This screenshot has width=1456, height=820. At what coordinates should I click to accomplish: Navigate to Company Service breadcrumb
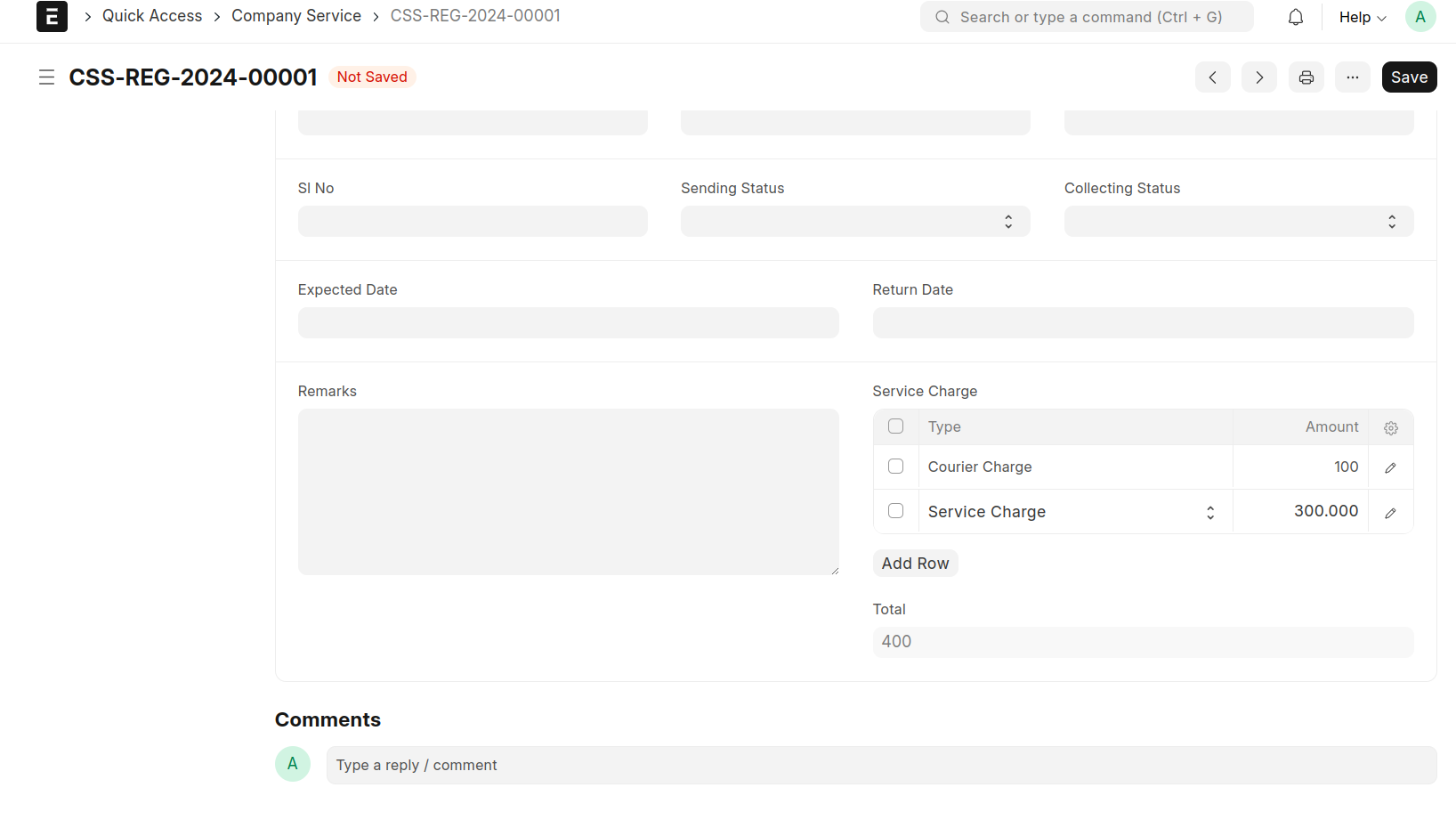pyautogui.click(x=296, y=16)
